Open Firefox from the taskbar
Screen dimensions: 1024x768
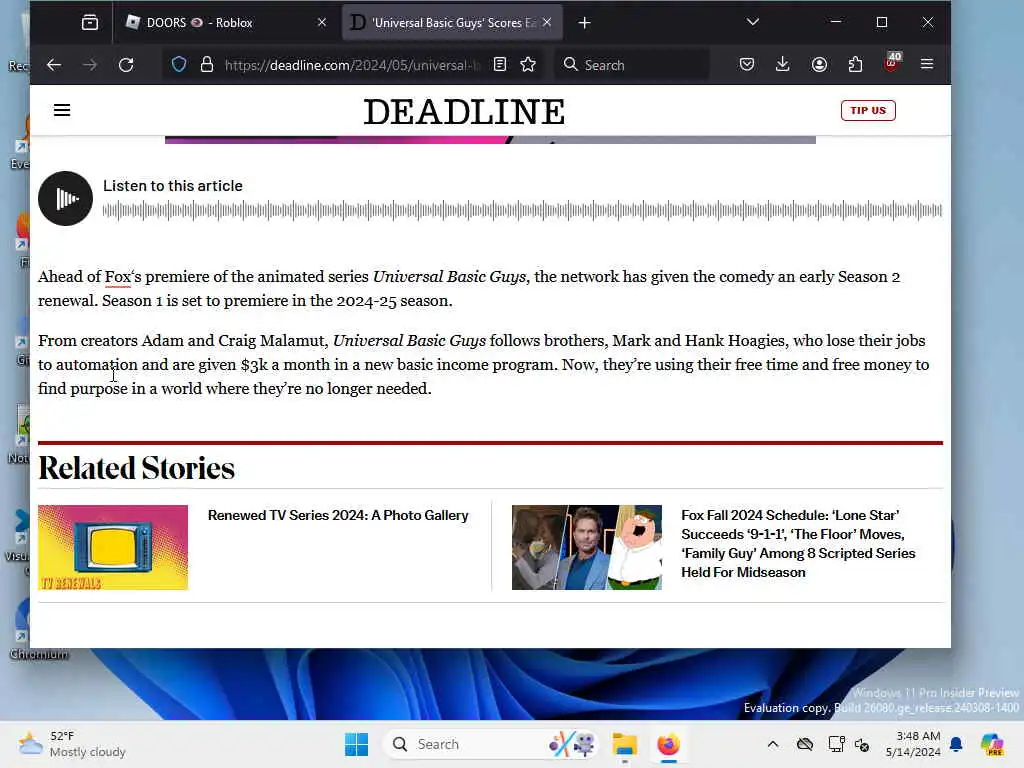pyautogui.click(x=668, y=744)
